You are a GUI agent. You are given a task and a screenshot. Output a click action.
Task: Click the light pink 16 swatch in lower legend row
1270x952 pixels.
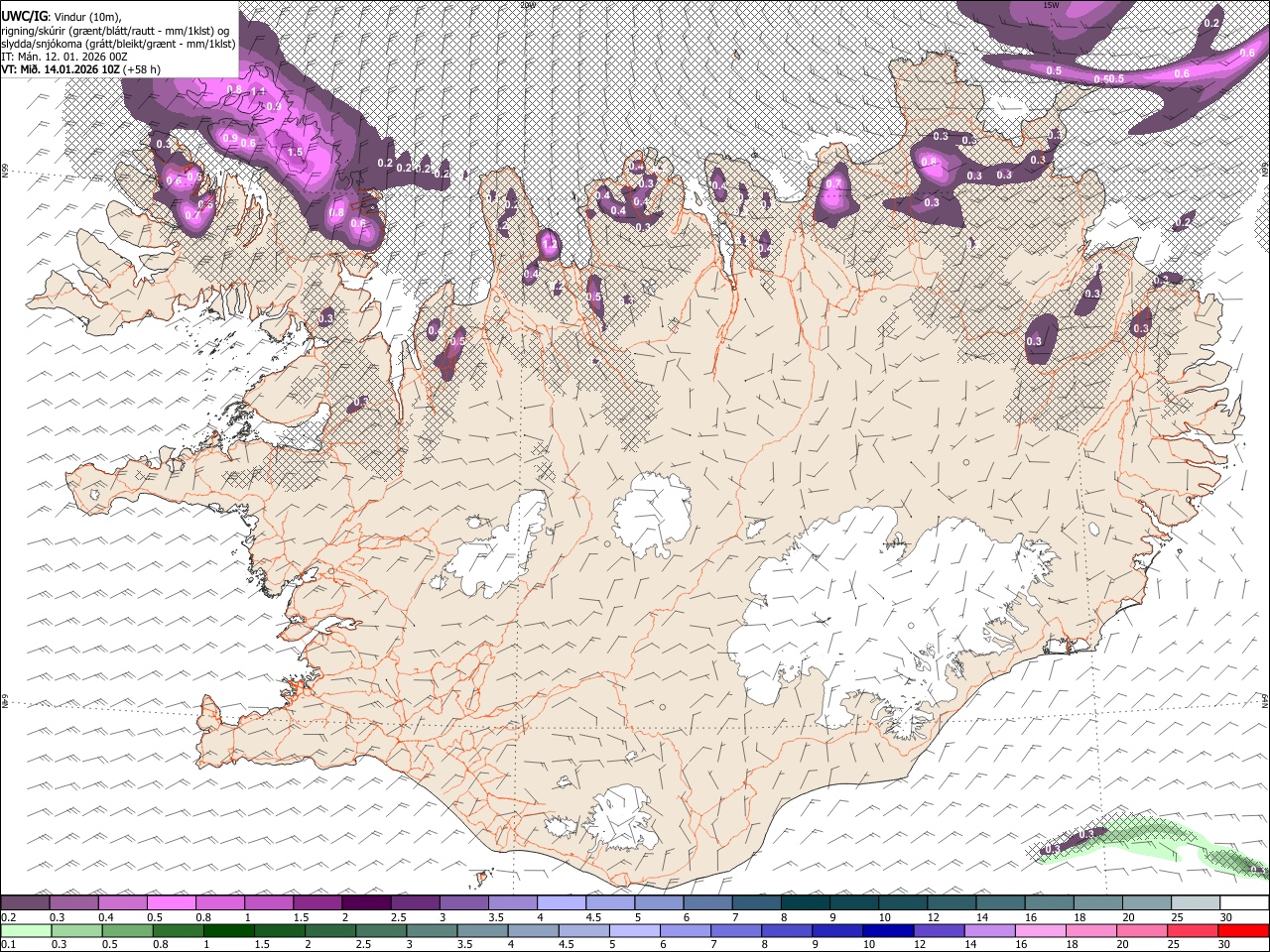(1040, 931)
